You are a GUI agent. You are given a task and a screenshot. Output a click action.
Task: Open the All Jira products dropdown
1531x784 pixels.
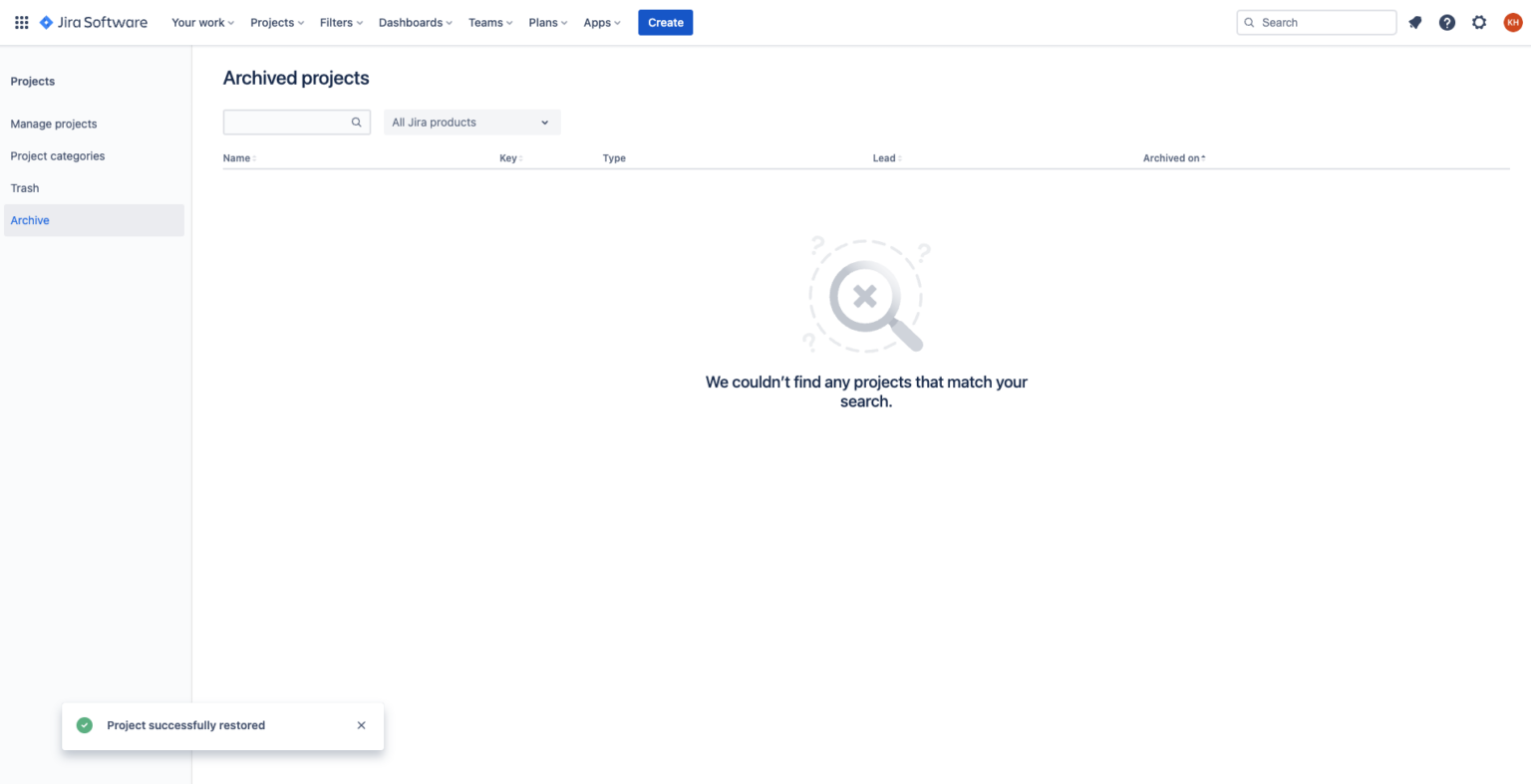(x=471, y=122)
